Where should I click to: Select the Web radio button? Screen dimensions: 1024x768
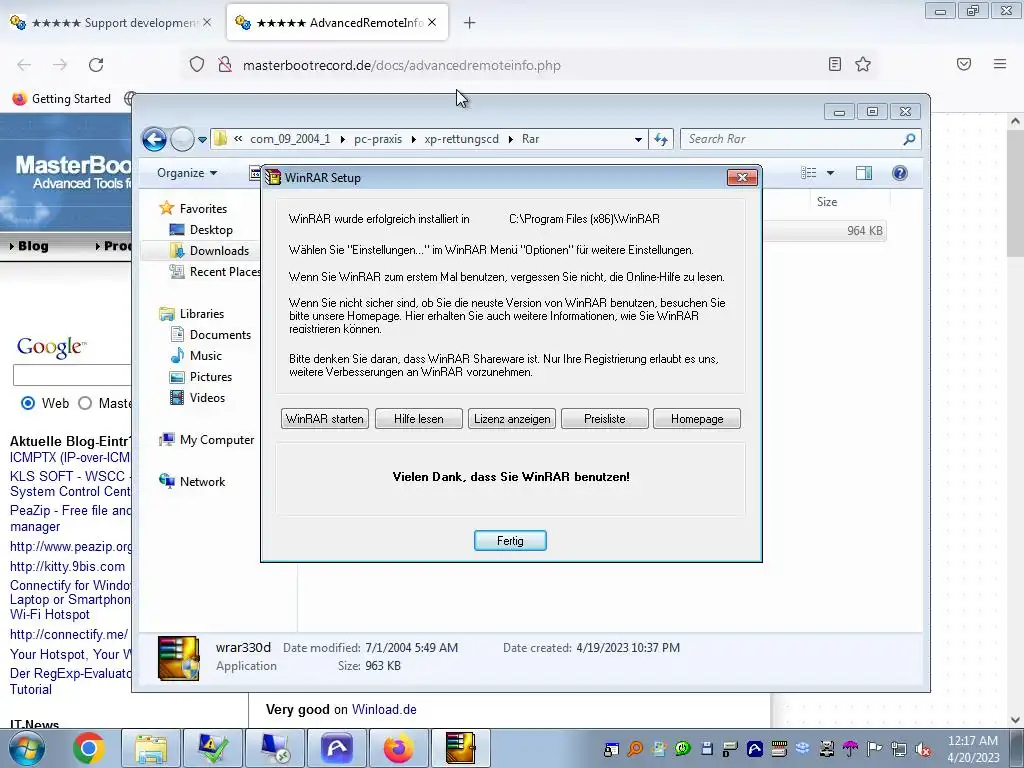27,403
